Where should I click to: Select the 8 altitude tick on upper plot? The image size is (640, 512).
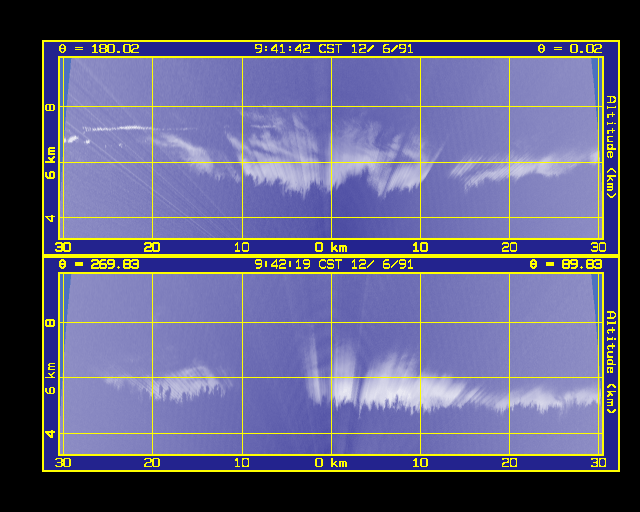click(x=50, y=107)
